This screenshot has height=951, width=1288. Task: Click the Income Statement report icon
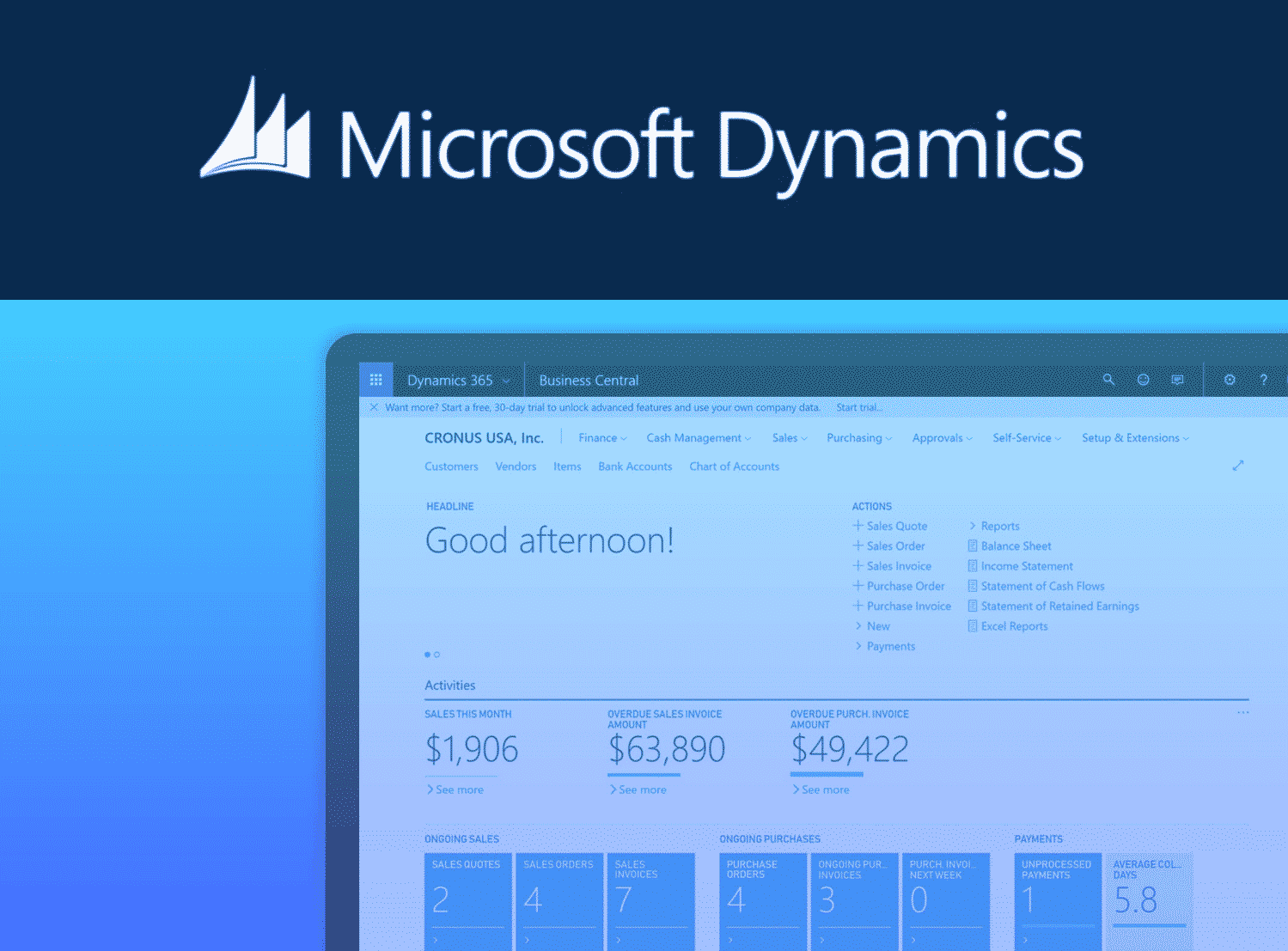973,566
